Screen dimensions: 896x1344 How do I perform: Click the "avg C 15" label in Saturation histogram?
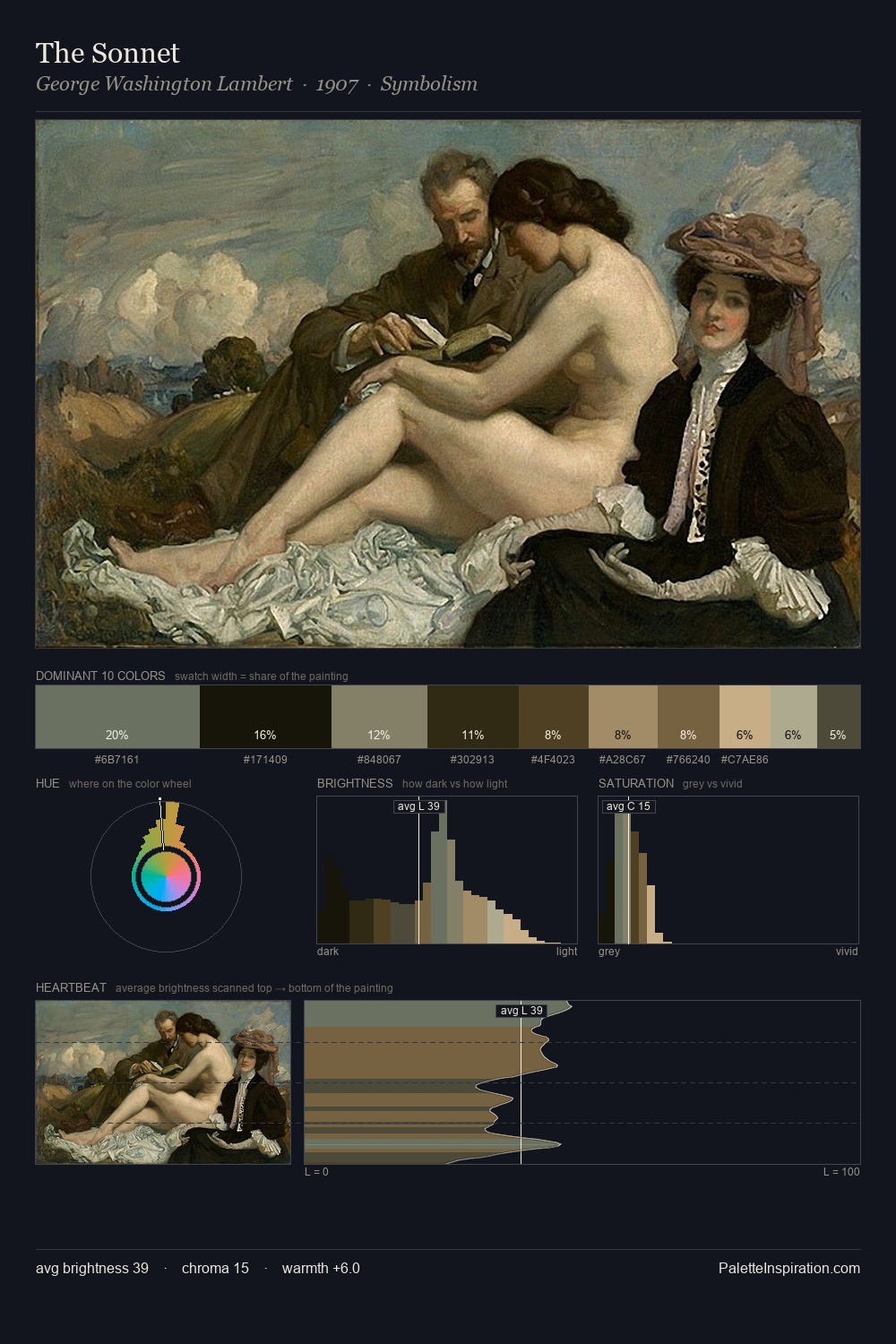tap(628, 806)
